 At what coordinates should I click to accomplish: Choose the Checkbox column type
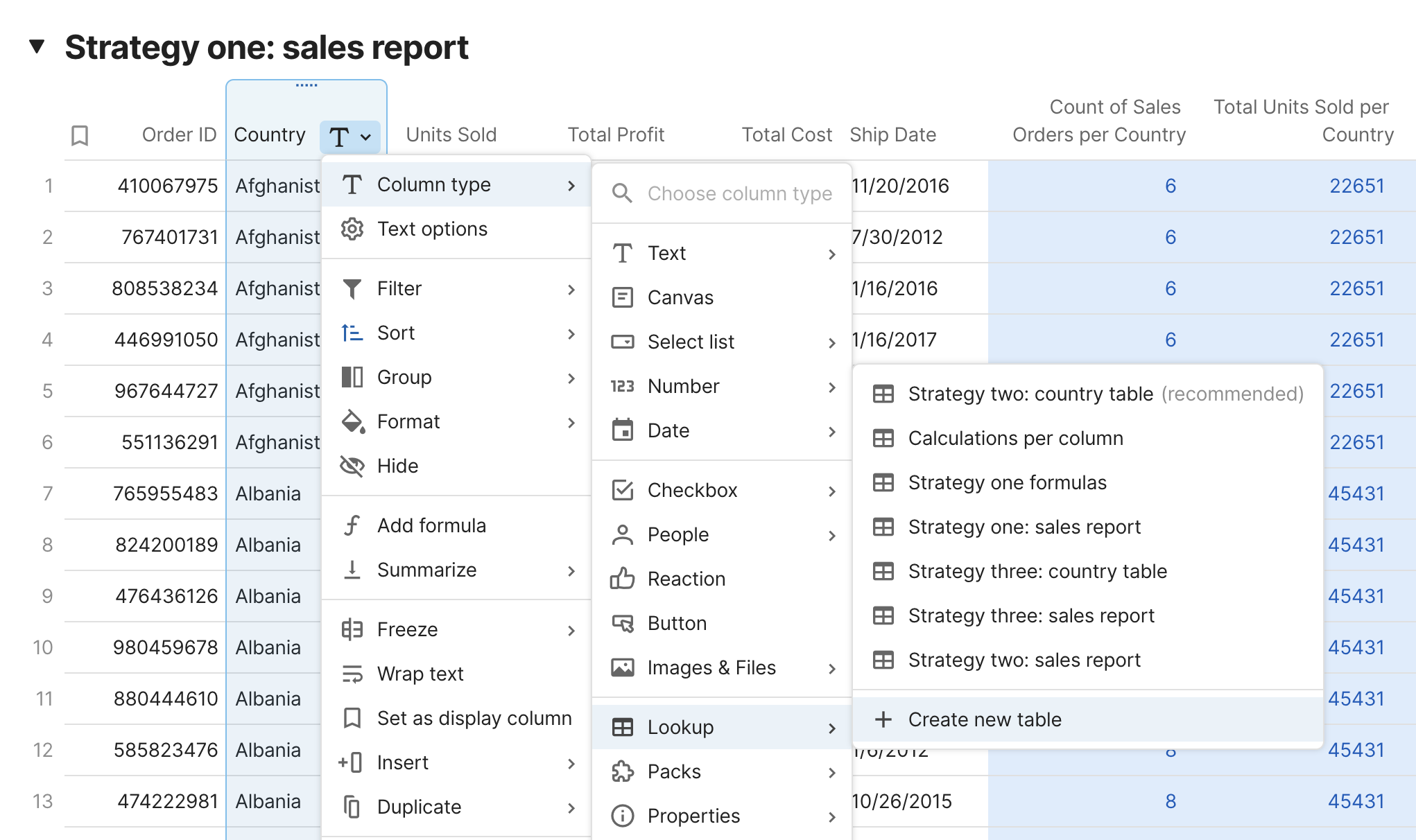click(x=691, y=490)
